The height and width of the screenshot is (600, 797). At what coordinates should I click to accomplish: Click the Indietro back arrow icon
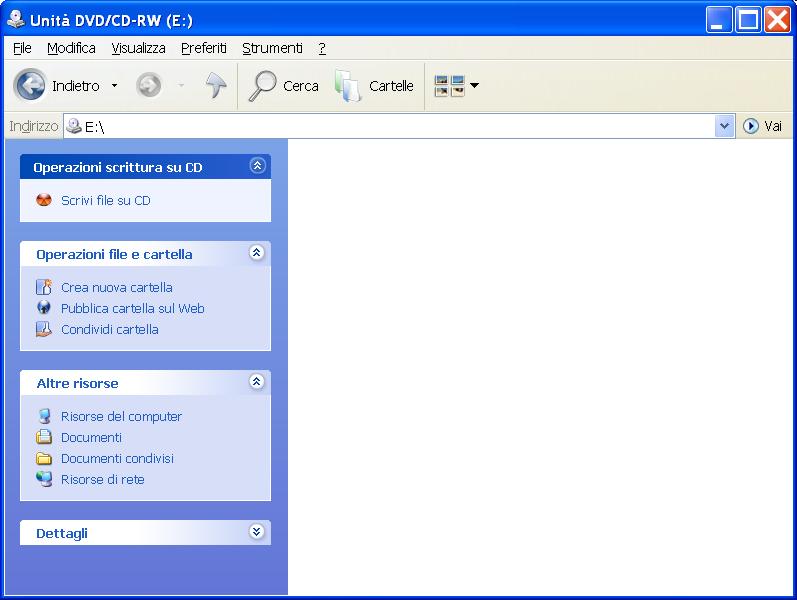[30, 86]
